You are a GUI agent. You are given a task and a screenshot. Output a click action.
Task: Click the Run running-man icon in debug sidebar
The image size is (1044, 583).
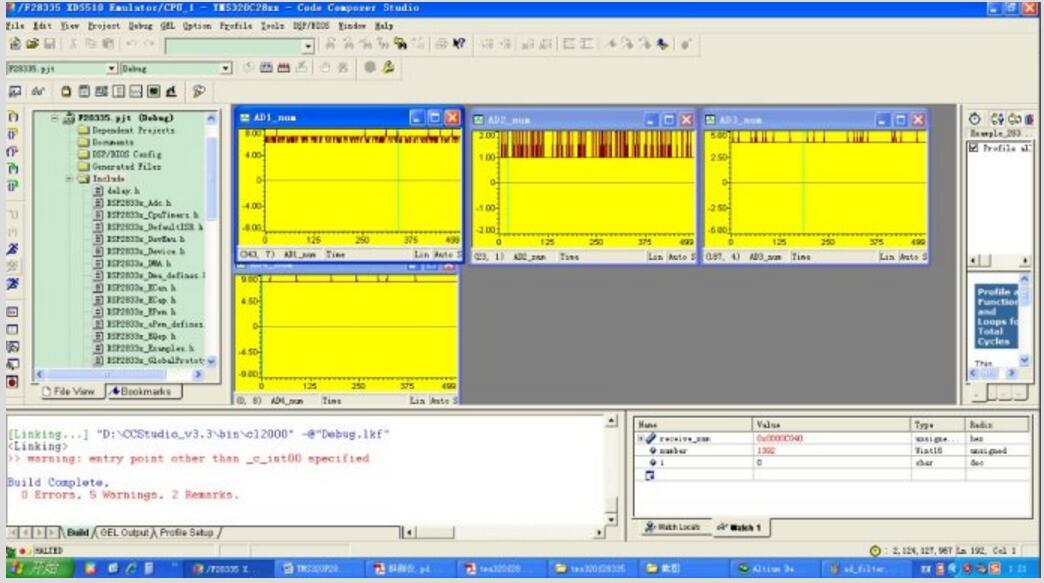(13, 249)
